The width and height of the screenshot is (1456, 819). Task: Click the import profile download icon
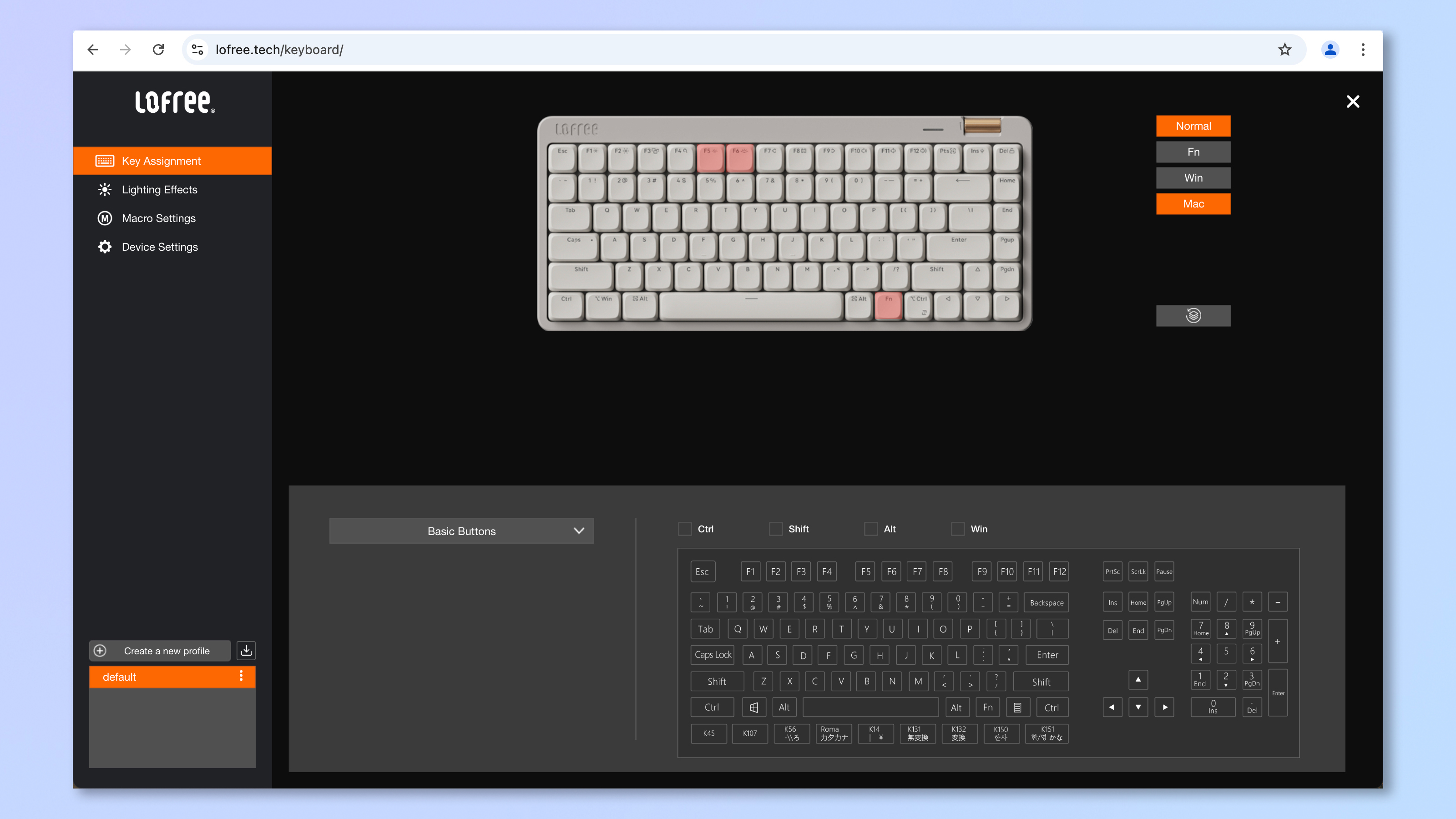pyautogui.click(x=246, y=651)
